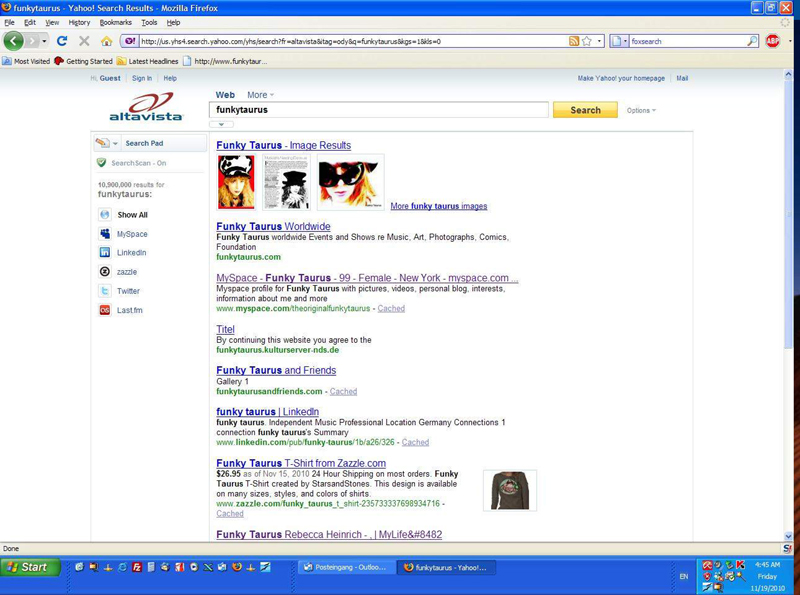Expand the Options dropdown next to Search
The height and width of the screenshot is (595, 800).
point(641,111)
